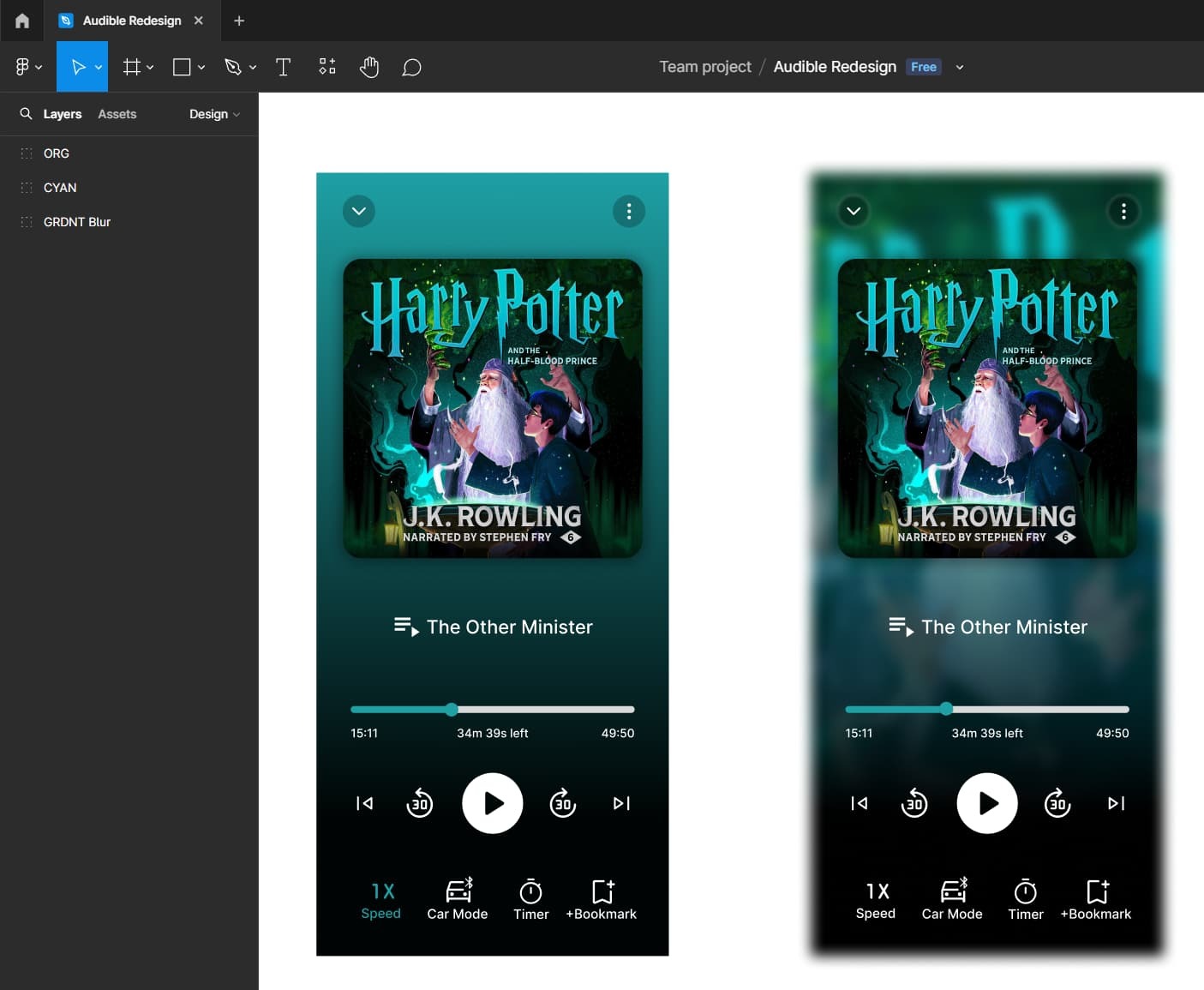
Task: Select book cover in blur mockup
Action: [987, 409]
